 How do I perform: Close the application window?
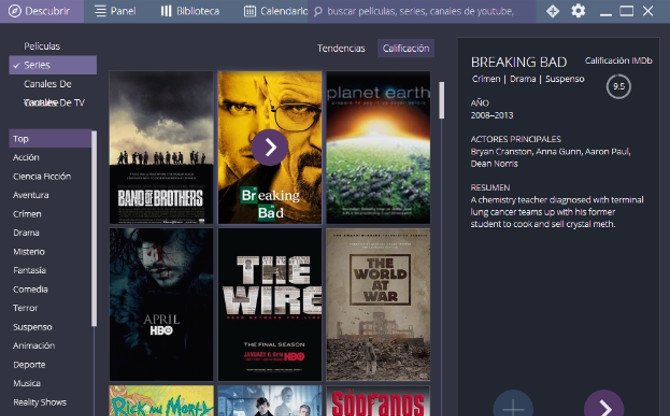point(648,11)
